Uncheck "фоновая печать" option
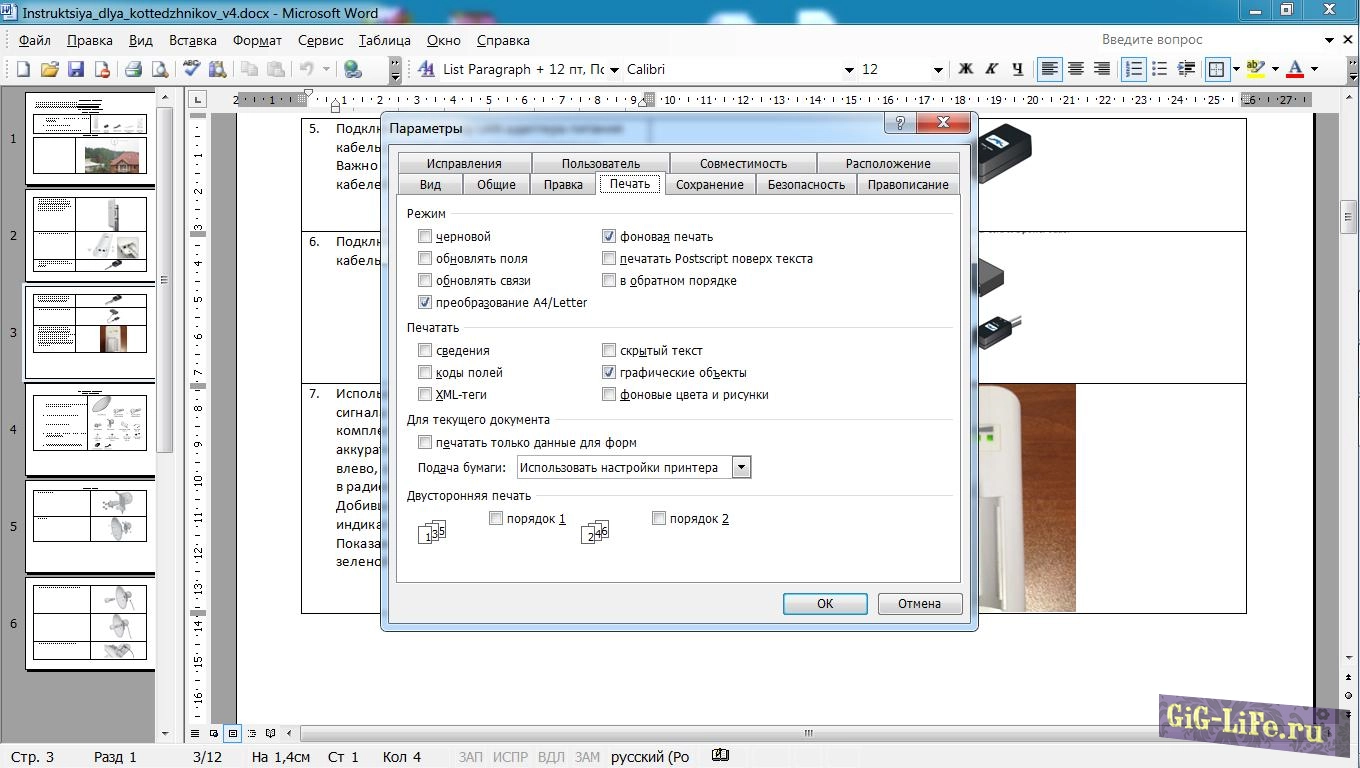This screenshot has height=768, width=1360. pos(609,237)
